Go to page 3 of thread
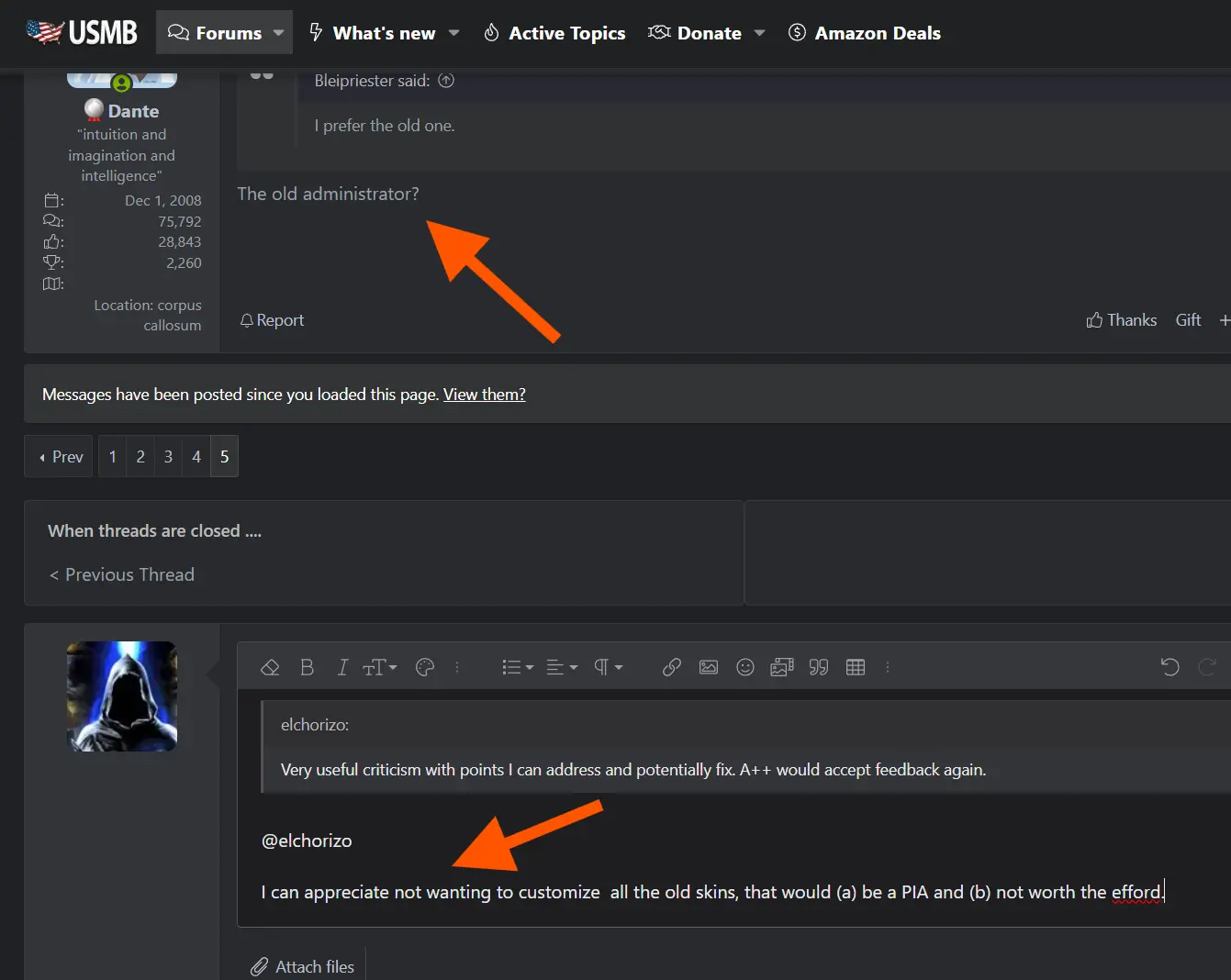Image resolution: width=1231 pixels, height=980 pixels. click(x=168, y=456)
